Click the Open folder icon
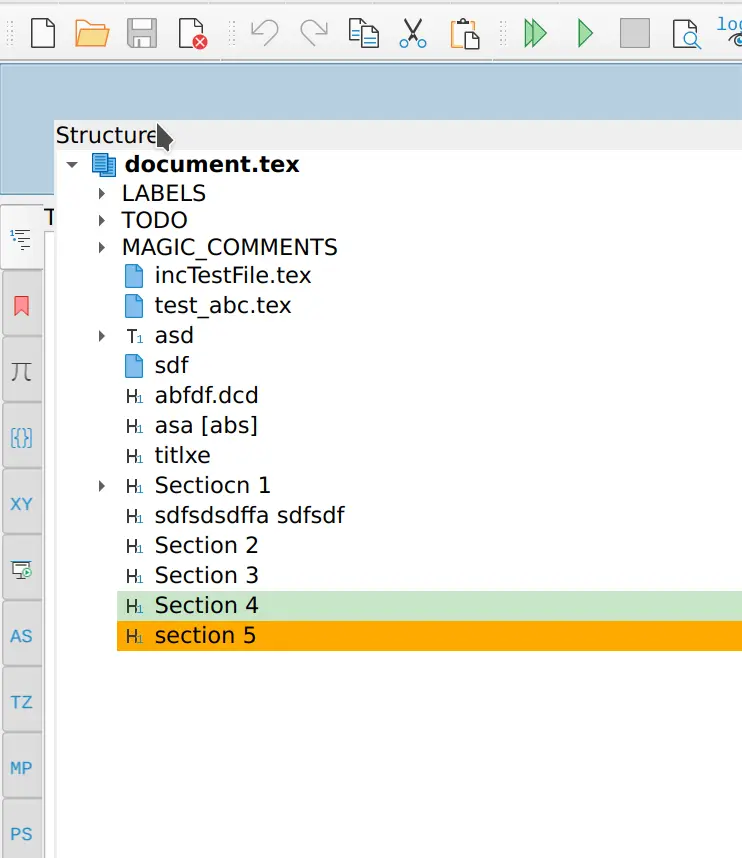This screenshot has width=742, height=858. click(92, 33)
